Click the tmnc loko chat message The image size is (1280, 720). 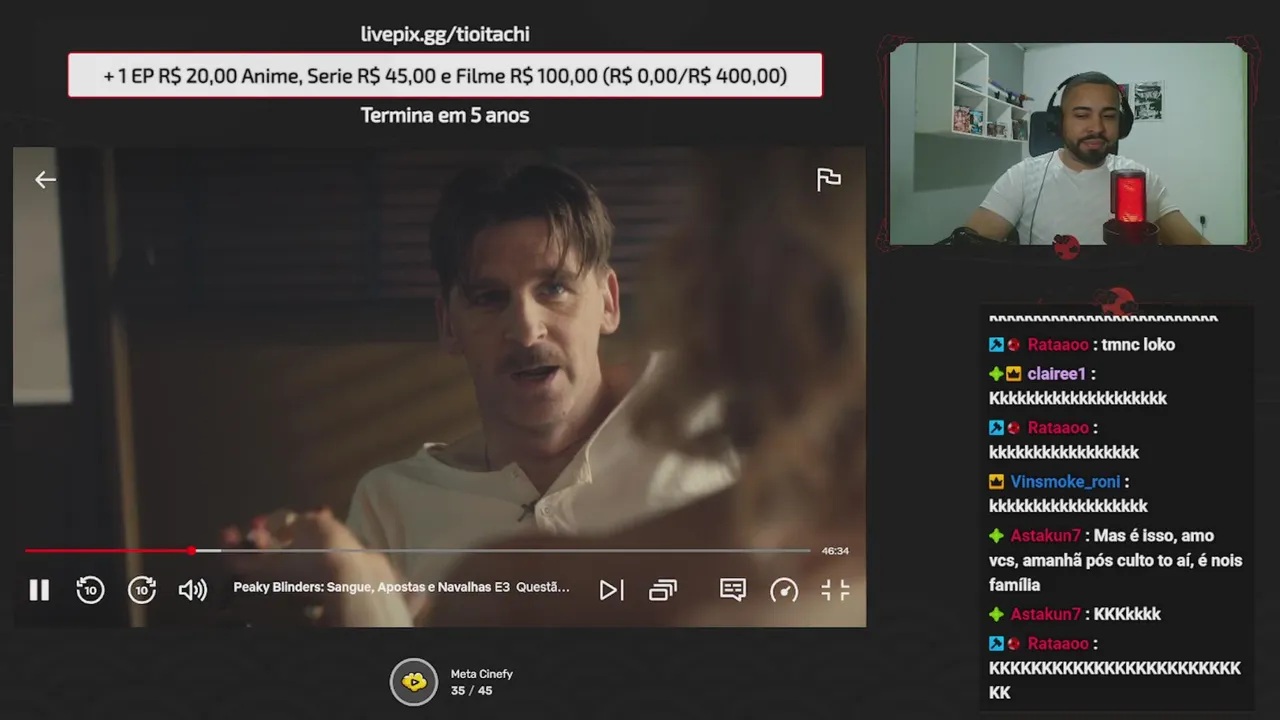[x=1138, y=345]
